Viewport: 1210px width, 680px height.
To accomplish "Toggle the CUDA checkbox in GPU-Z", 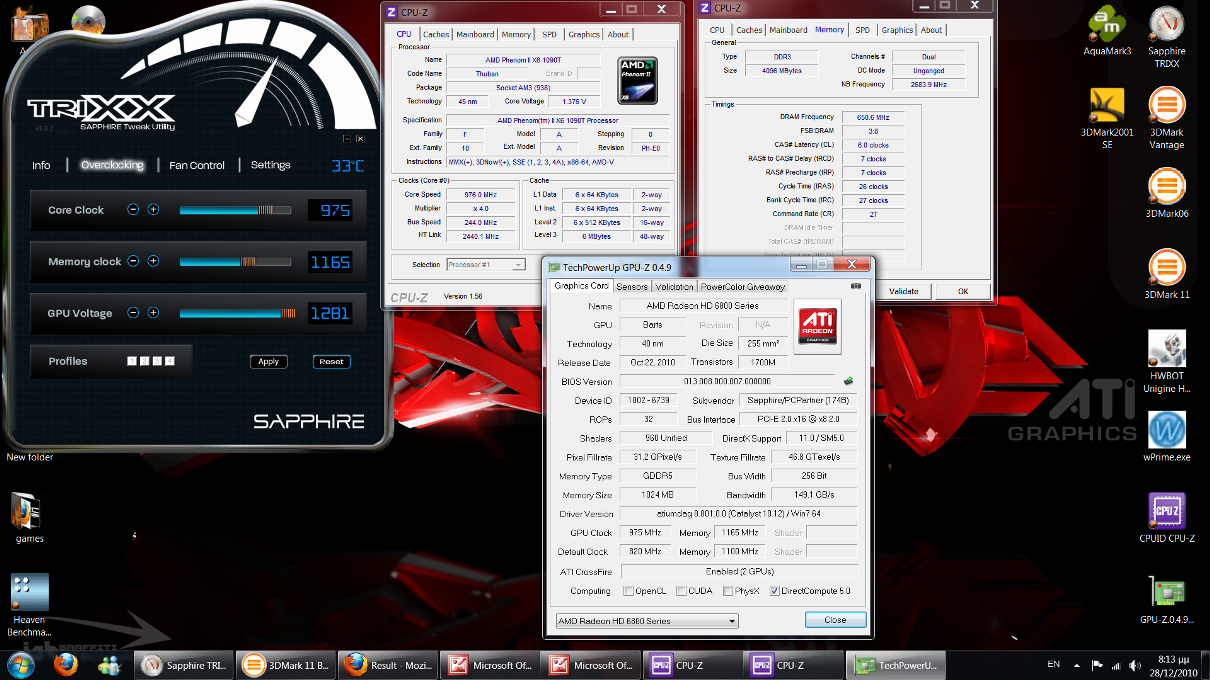I will (681, 591).
